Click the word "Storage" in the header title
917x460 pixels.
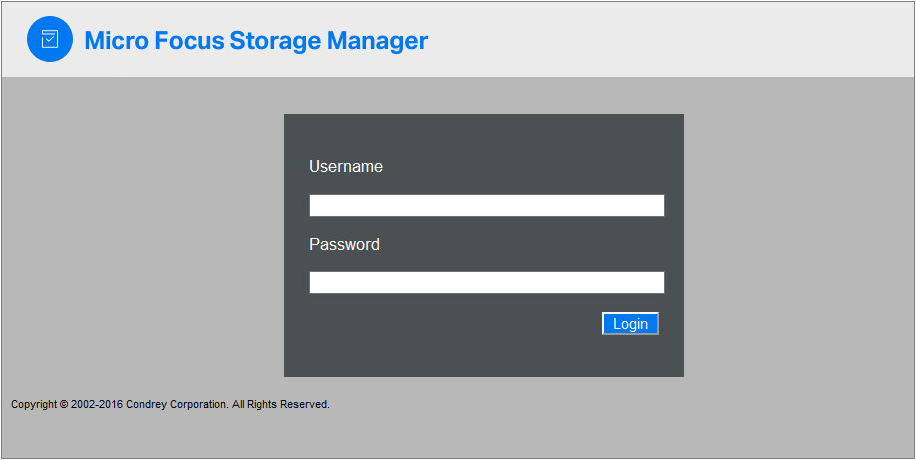(275, 41)
